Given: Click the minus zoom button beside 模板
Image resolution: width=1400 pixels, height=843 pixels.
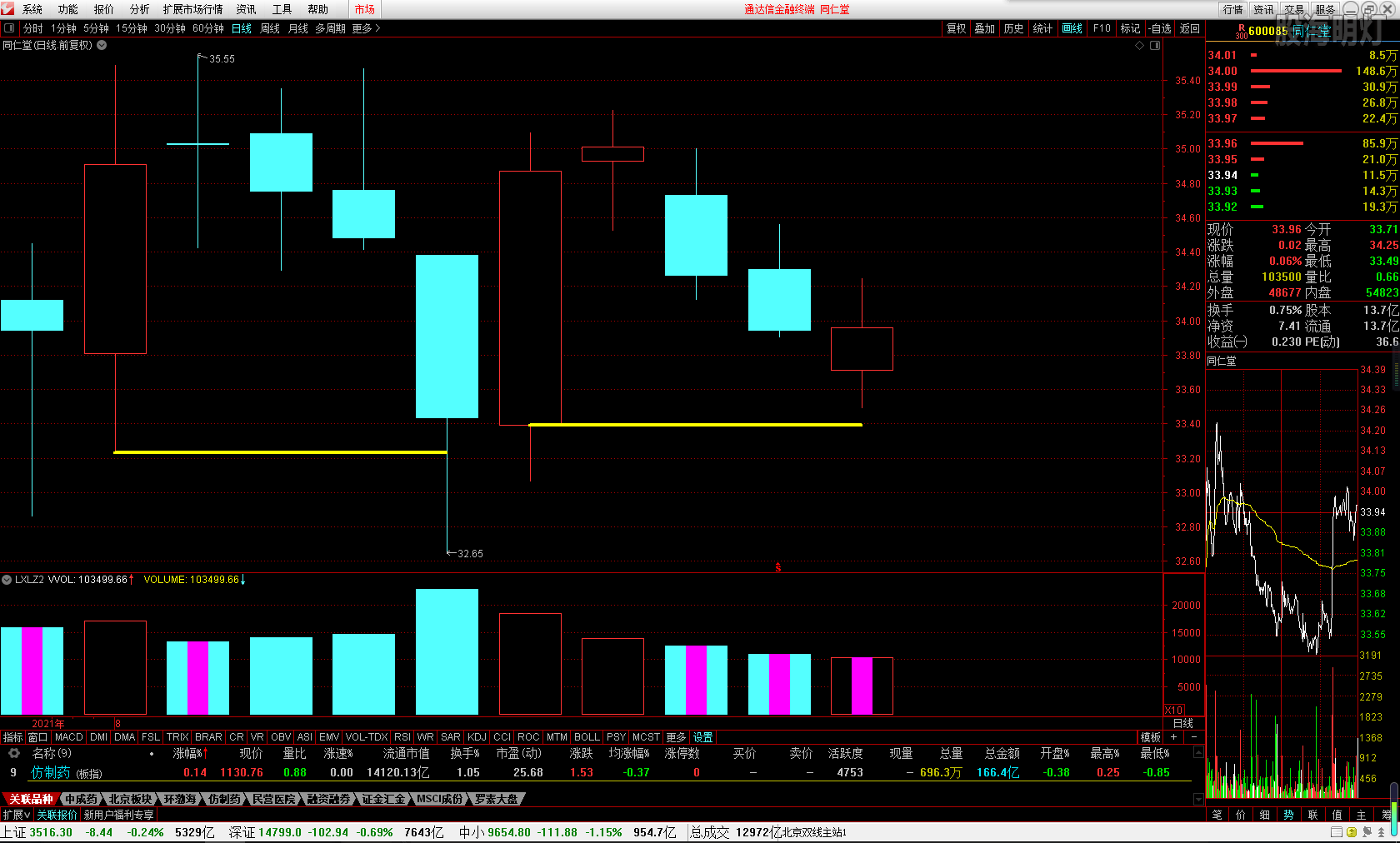Looking at the screenshot, I should pyautogui.click(x=1193, y=737).
